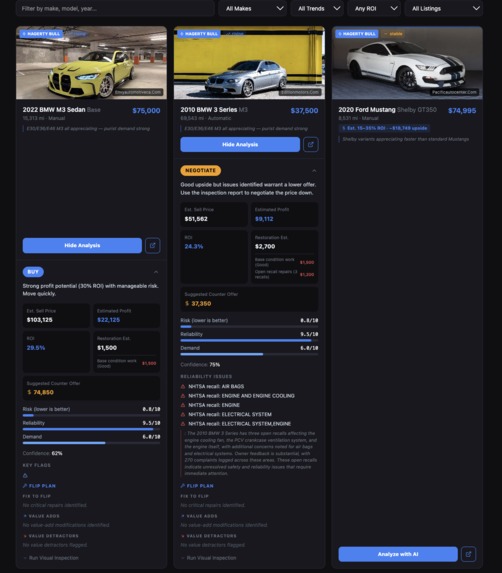
Task: Open the white Ford Mustang Shelby photo
Action: click(x=407, y=62)
